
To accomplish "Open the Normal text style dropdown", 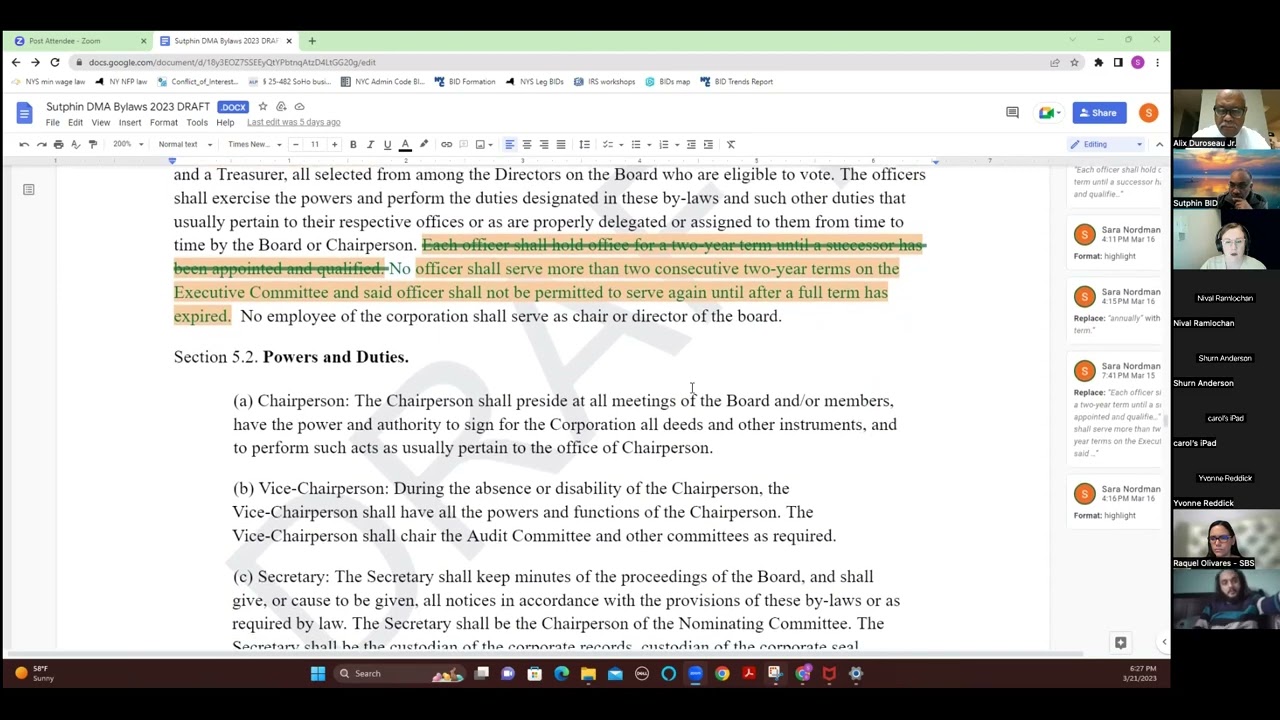I will tap(183, 144).
